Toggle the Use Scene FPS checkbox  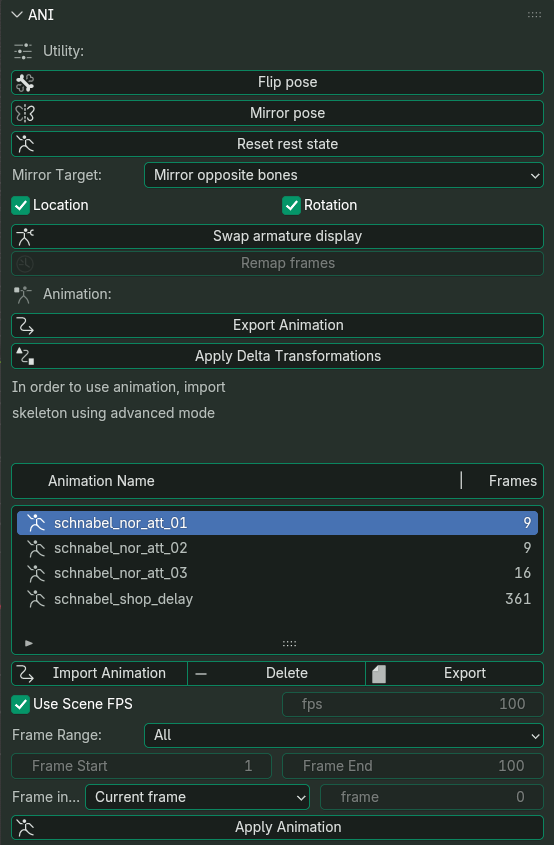pos(20,704)
